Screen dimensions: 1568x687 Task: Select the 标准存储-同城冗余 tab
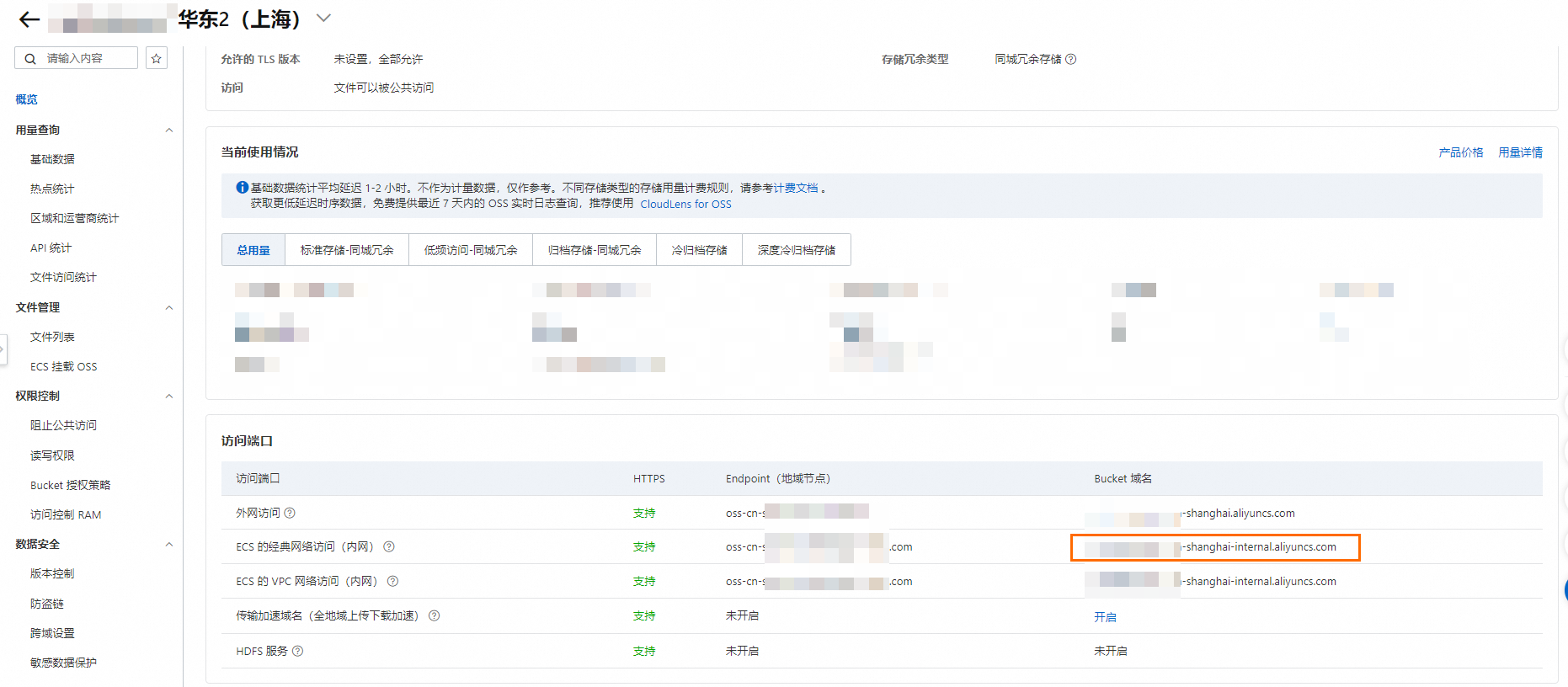pos(347,250)
